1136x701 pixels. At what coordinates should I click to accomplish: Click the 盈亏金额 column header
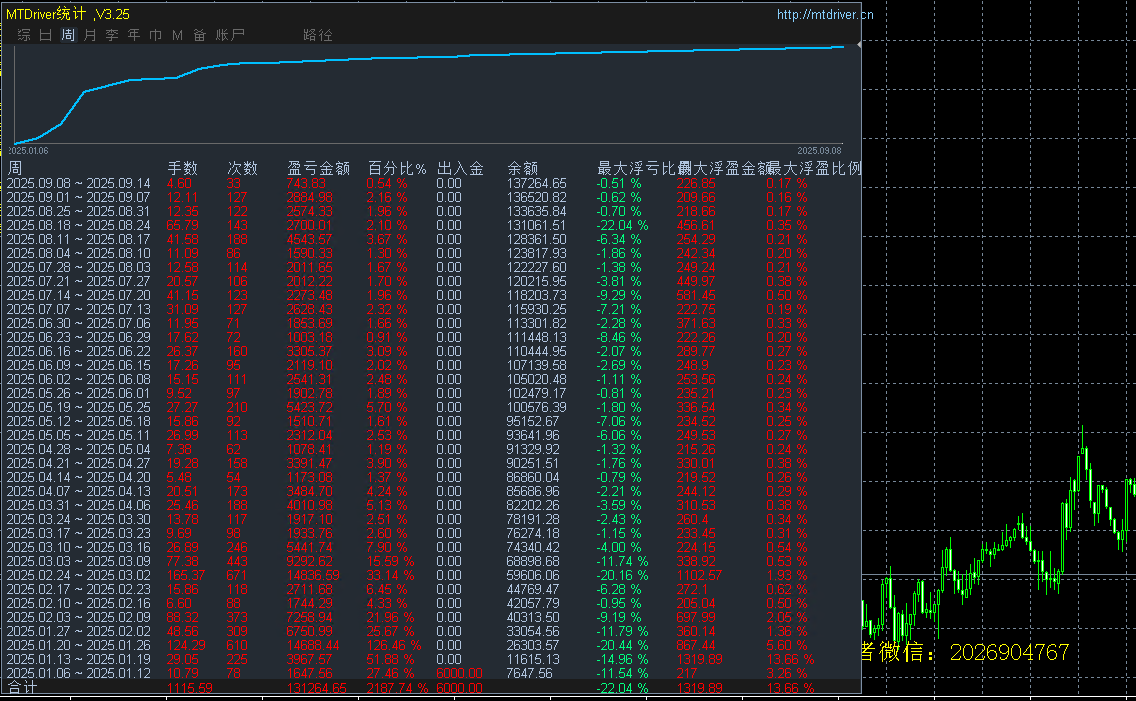click(x=318, y=168)
